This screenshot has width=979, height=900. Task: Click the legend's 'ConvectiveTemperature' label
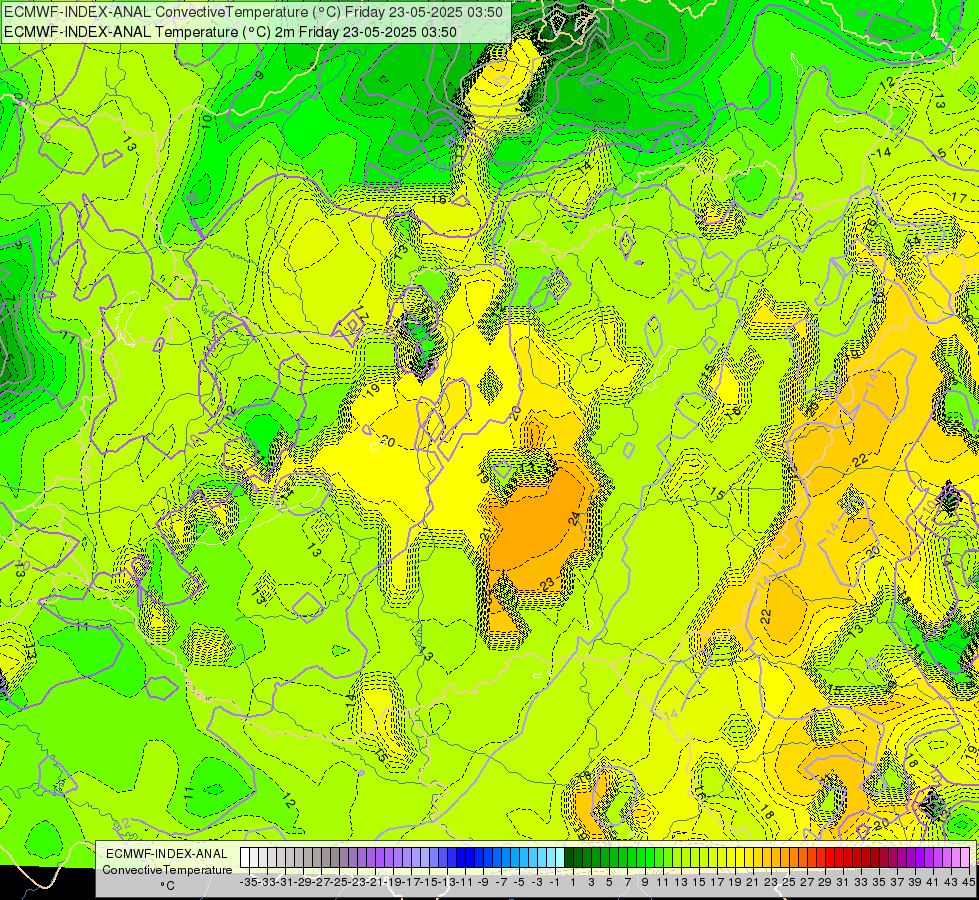167,869
